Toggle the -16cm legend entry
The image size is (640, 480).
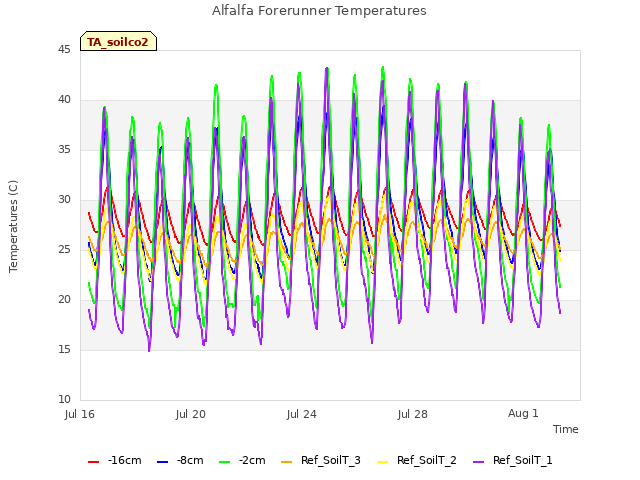point(115,461)
